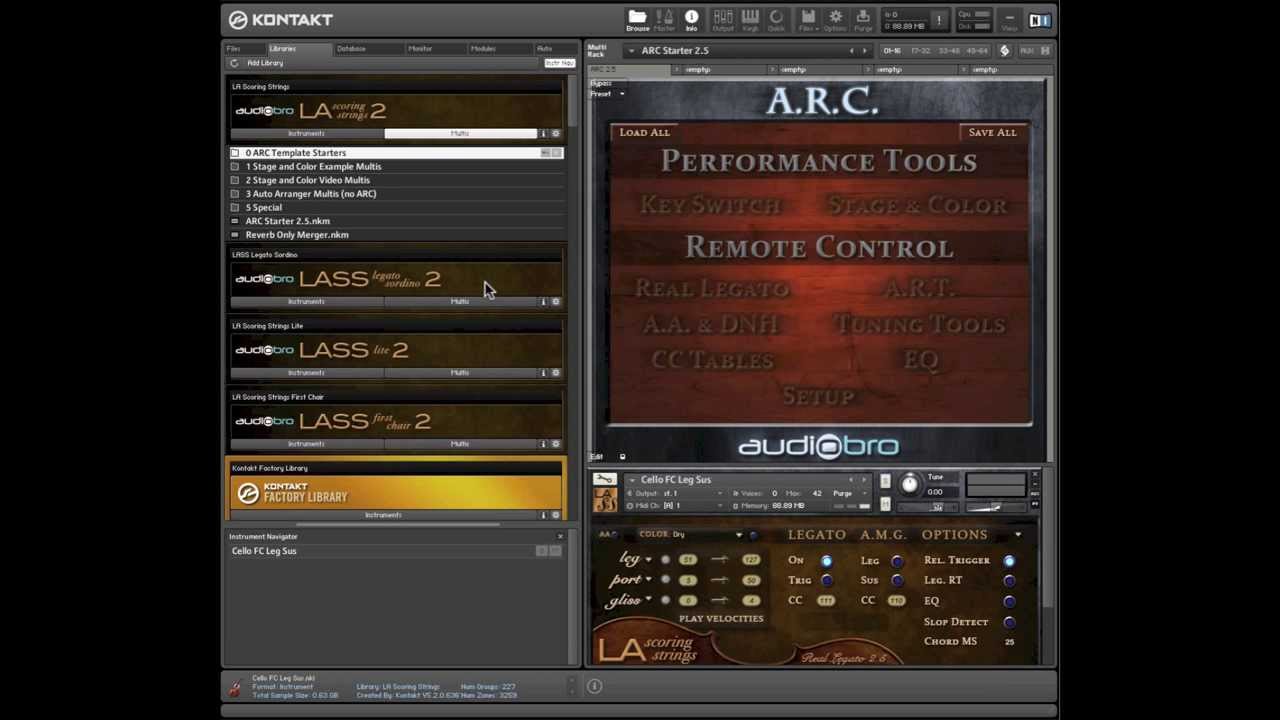Click the panic exclamation button
Screen dimensions: 1280x720
coord(938,20)
